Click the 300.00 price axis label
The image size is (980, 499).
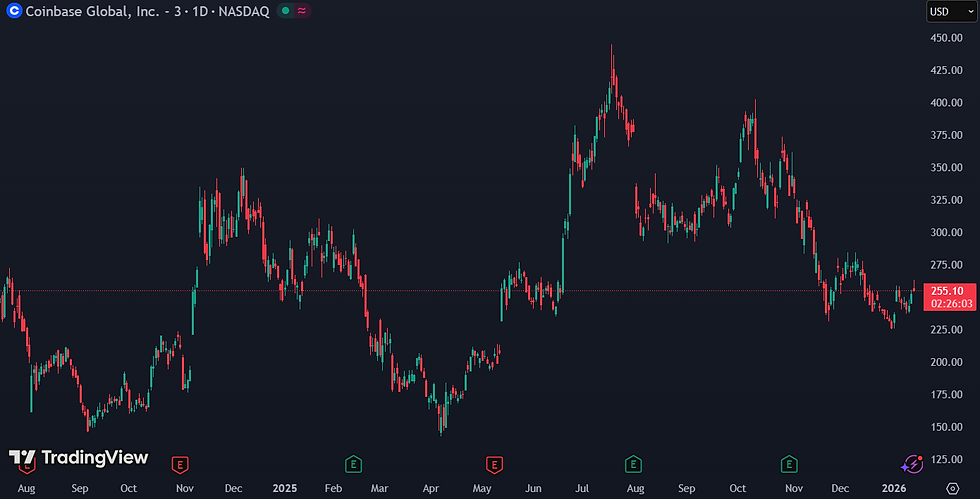point(946,232)
